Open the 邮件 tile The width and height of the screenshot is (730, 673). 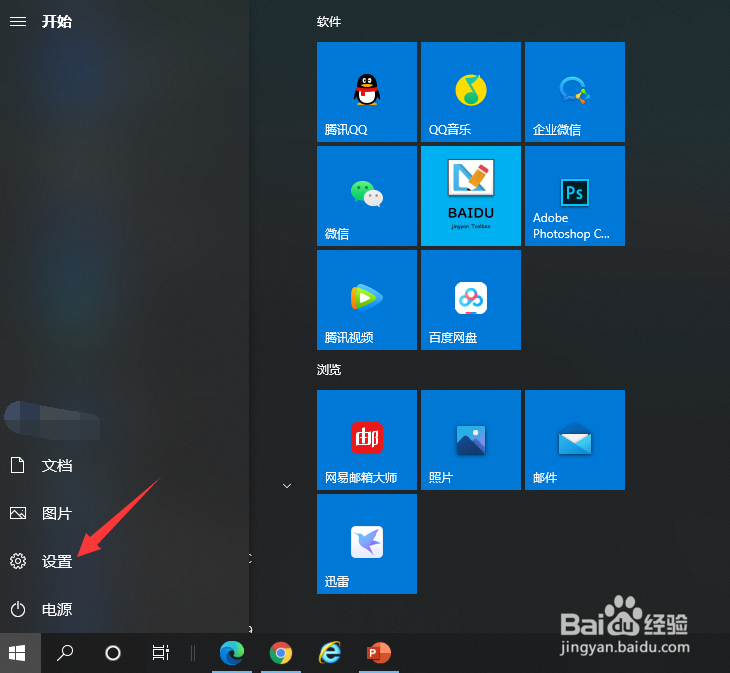click(575, 440)
